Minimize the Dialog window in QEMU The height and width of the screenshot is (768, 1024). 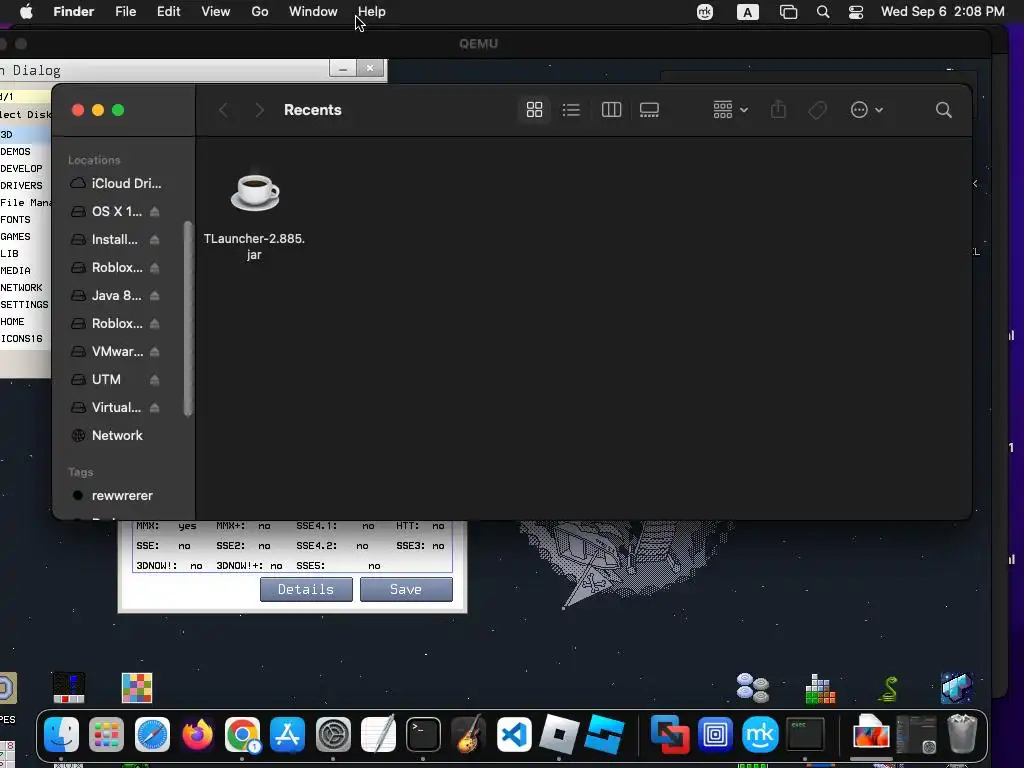pyautogui.click(x=343, y=68)
